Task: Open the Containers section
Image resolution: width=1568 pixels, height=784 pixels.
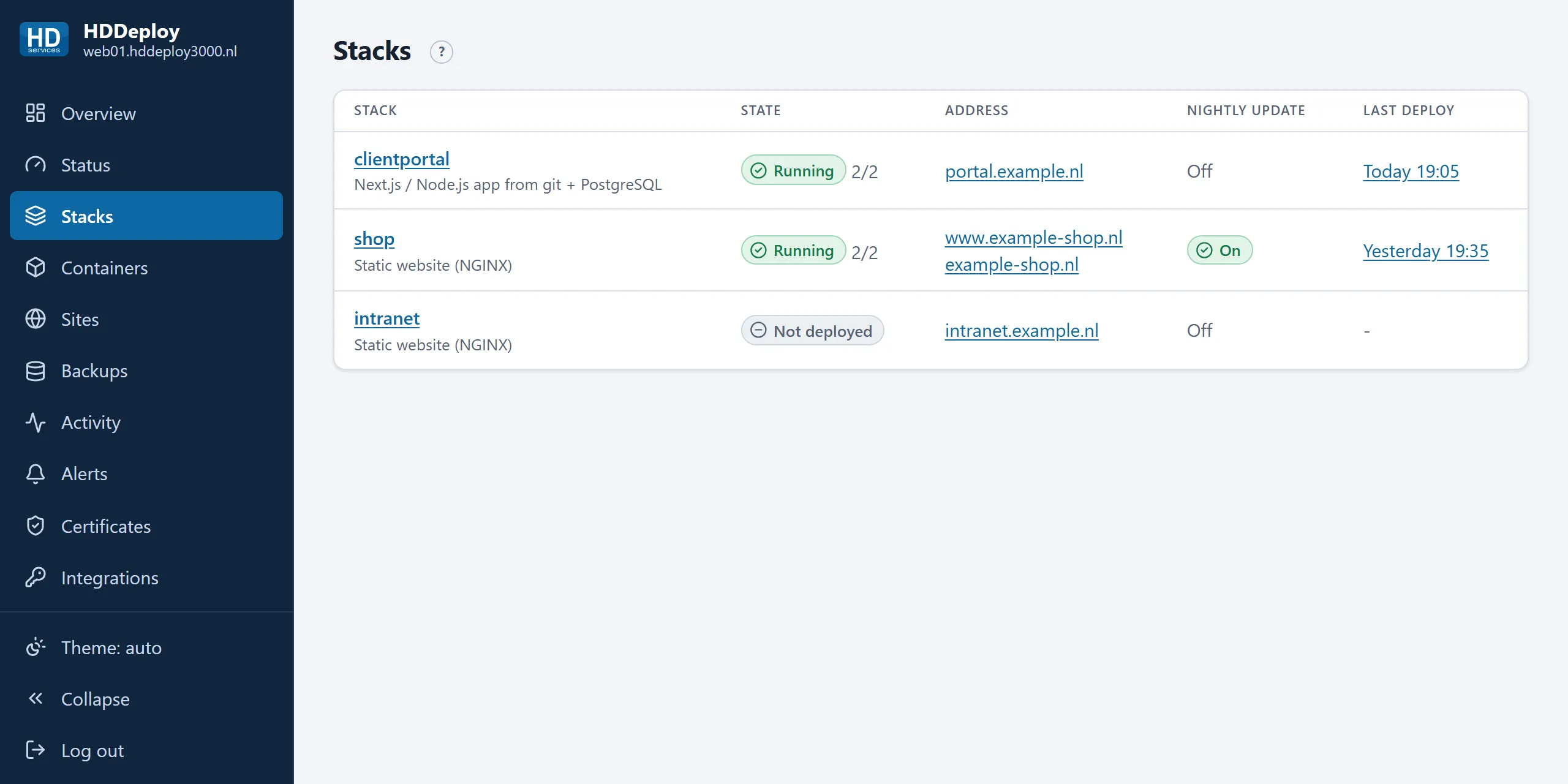Action: 146,268
